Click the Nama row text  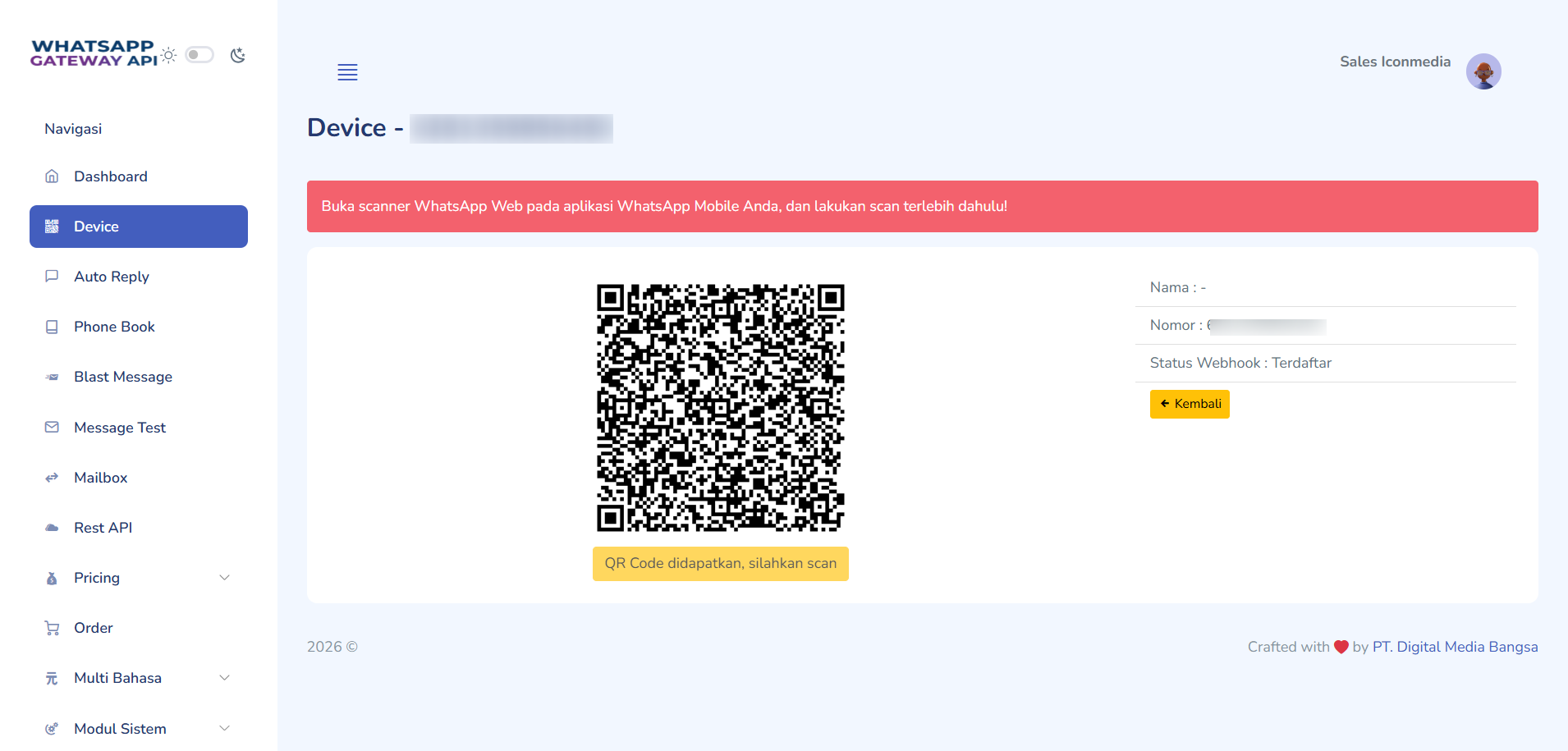pos(1177,287)
